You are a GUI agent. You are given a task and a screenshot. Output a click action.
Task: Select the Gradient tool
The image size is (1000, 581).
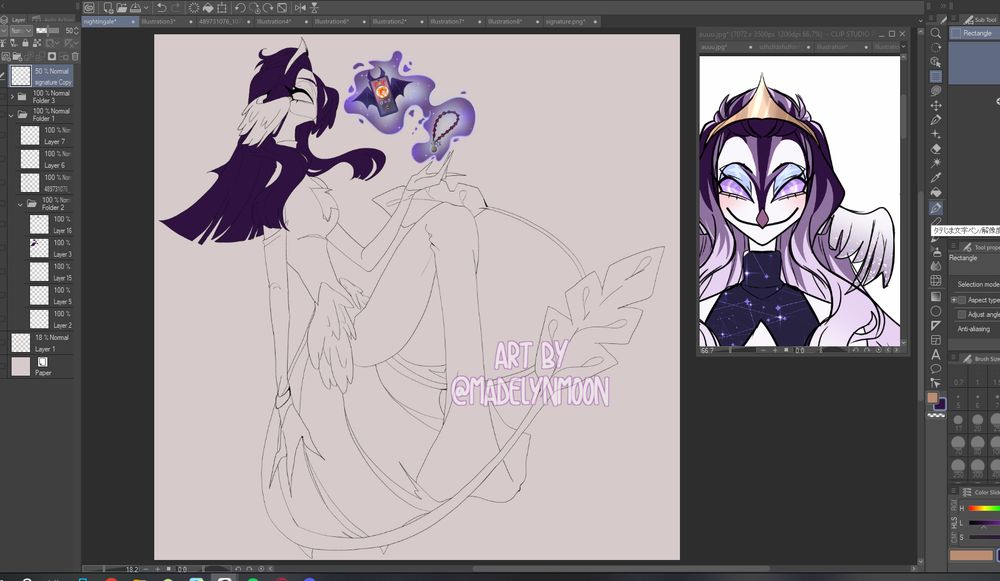936,297
